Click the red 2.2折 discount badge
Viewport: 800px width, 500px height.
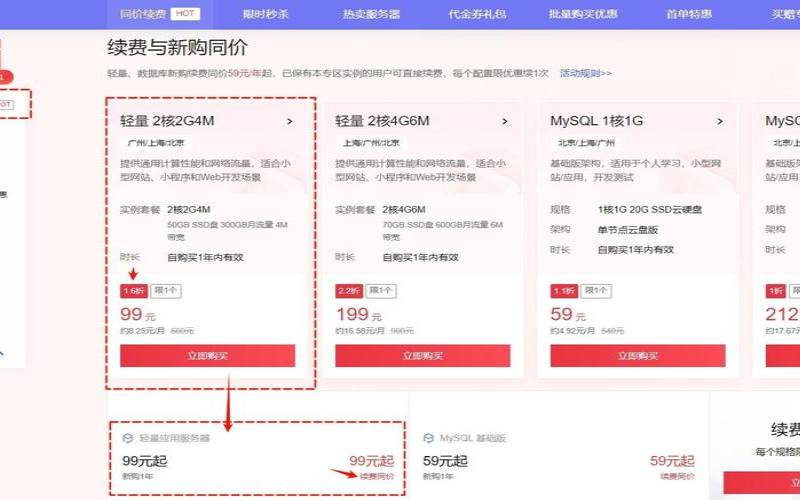pyautogui.click(x=348, y=291)
